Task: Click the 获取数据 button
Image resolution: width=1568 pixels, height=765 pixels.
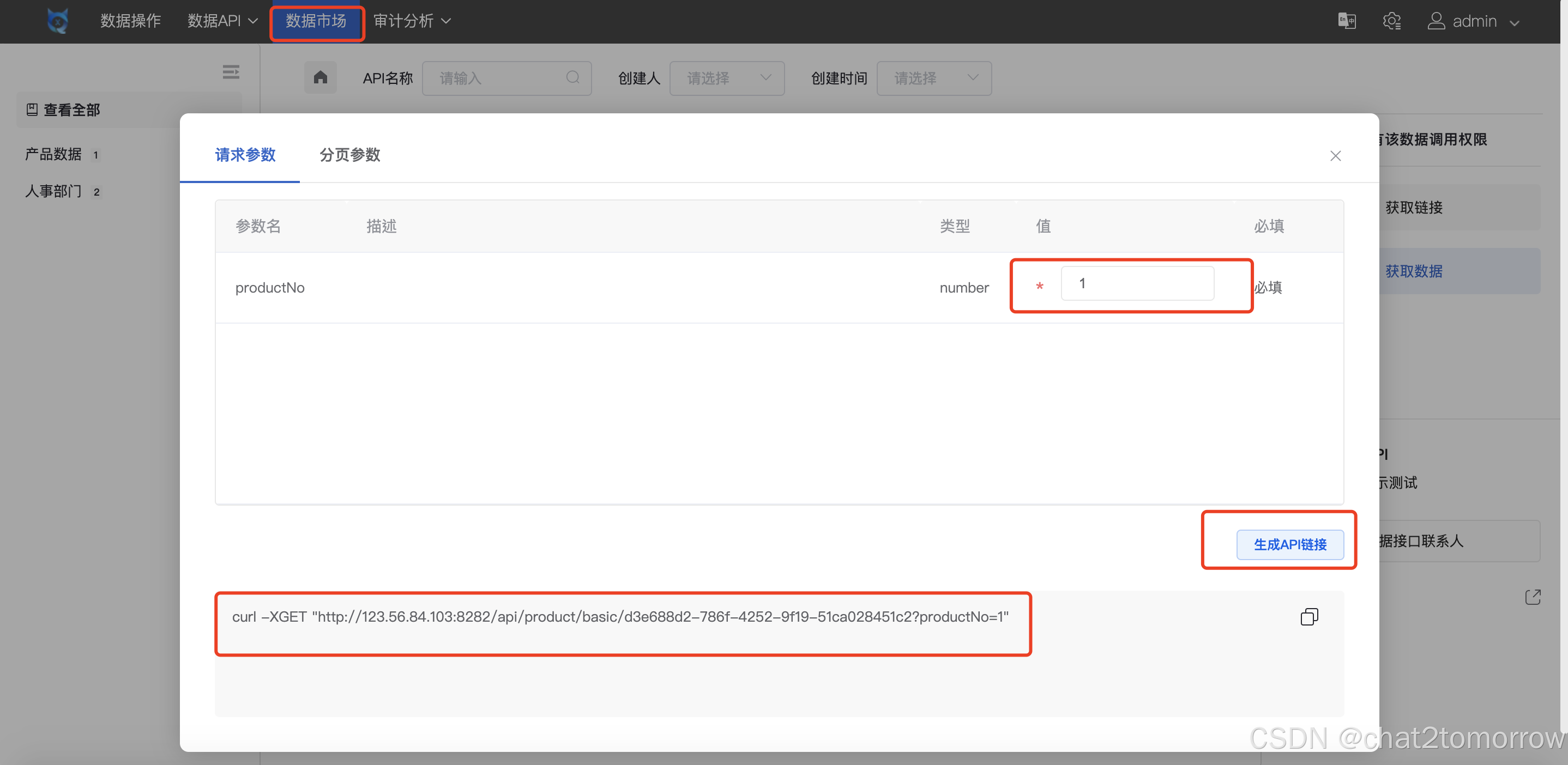Action: (x=1413, y=271)
